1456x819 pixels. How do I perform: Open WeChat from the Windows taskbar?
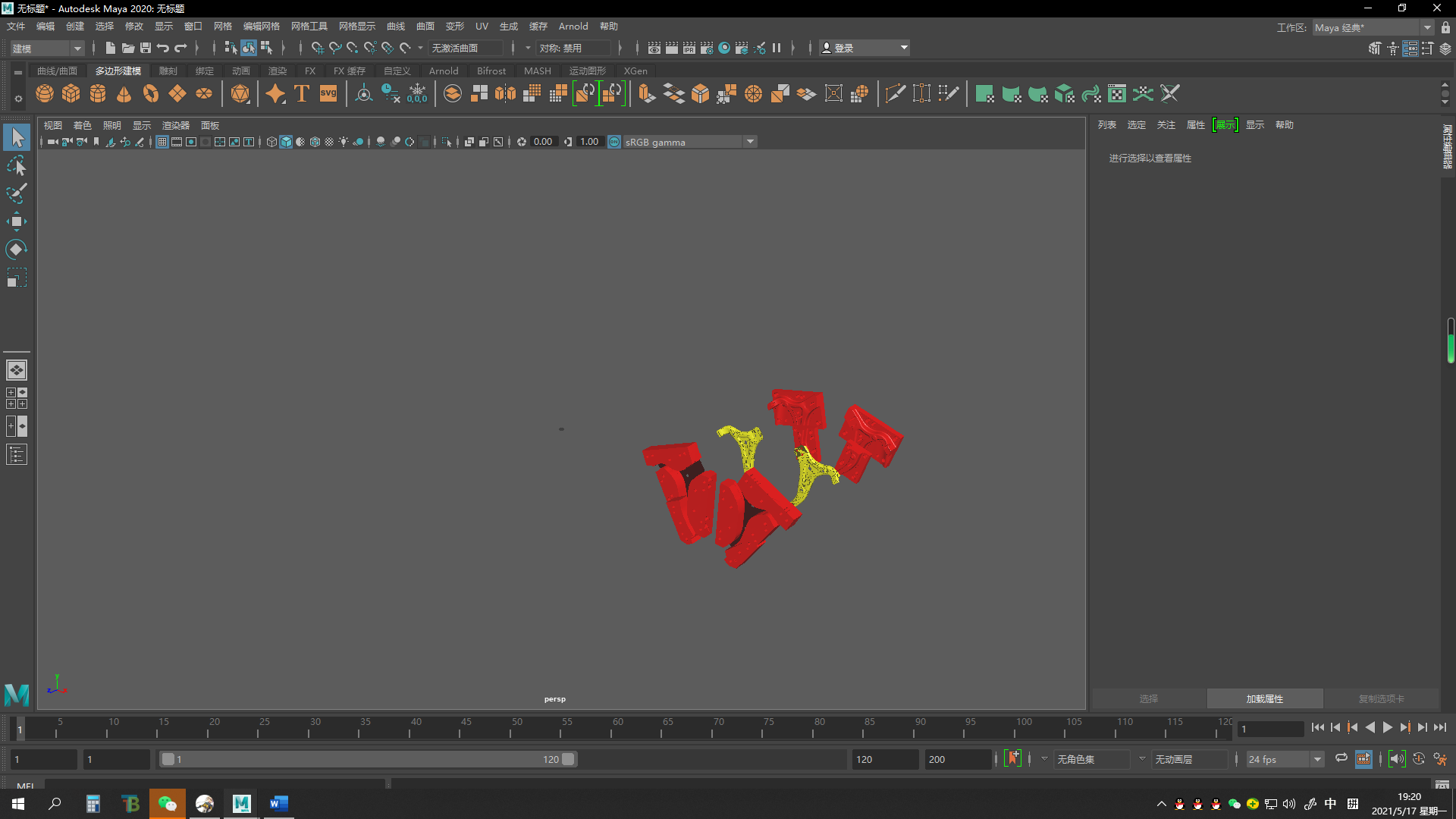167,804
